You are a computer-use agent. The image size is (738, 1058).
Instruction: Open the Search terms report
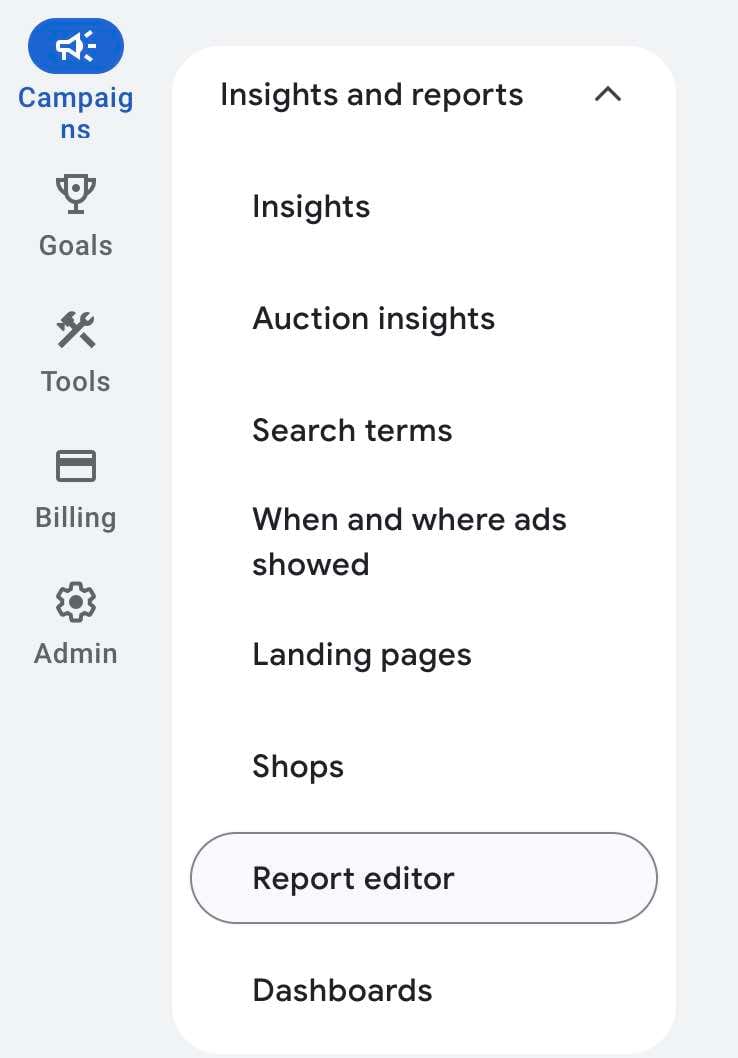click(x=352, y=430)
